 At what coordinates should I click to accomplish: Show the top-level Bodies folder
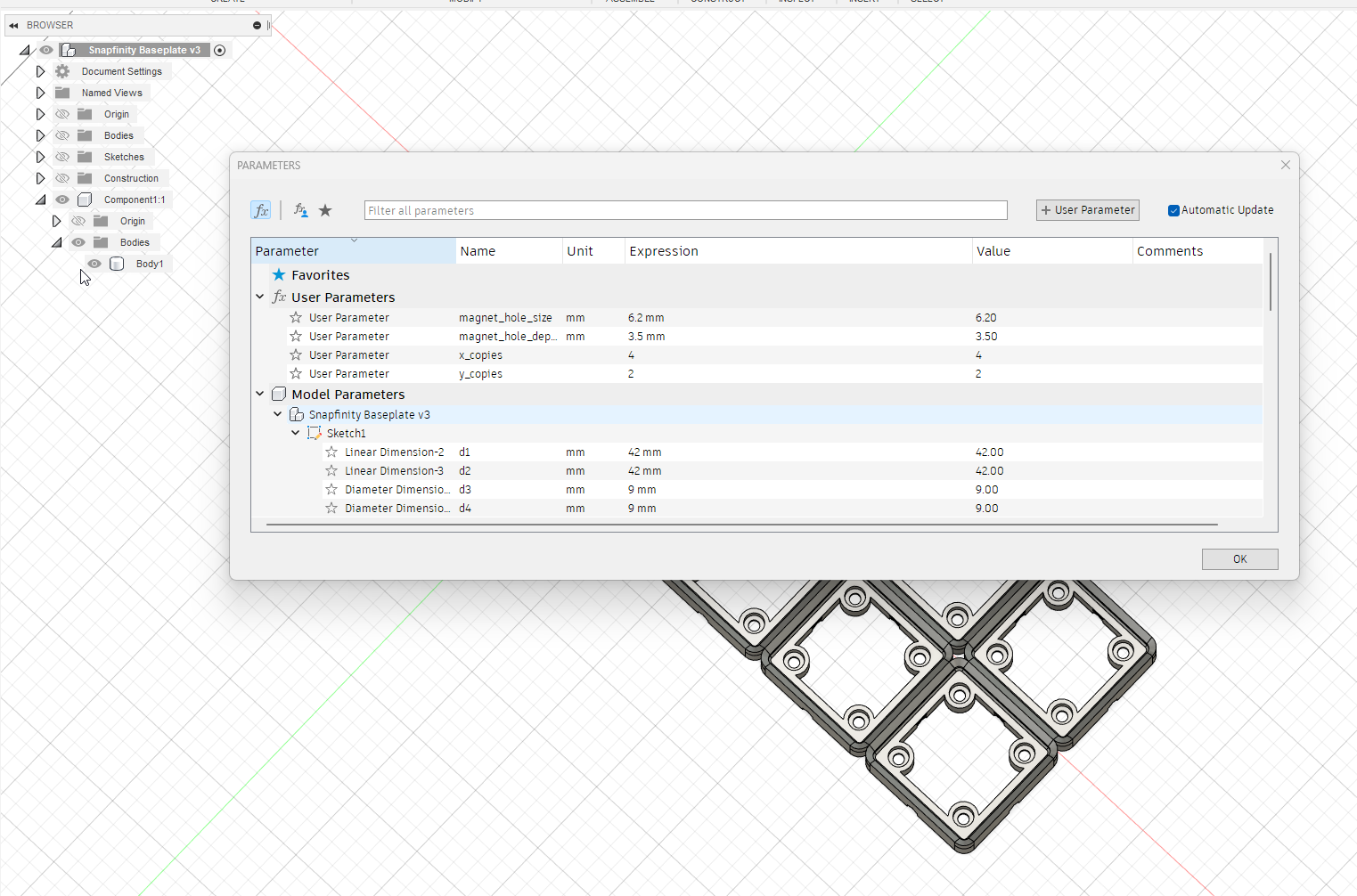(62, 135)
